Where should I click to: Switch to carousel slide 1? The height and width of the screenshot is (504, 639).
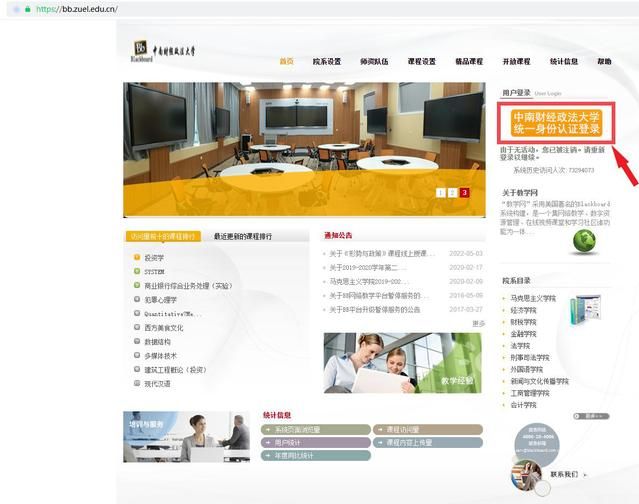pyautogui.click(x=439, y=192)
